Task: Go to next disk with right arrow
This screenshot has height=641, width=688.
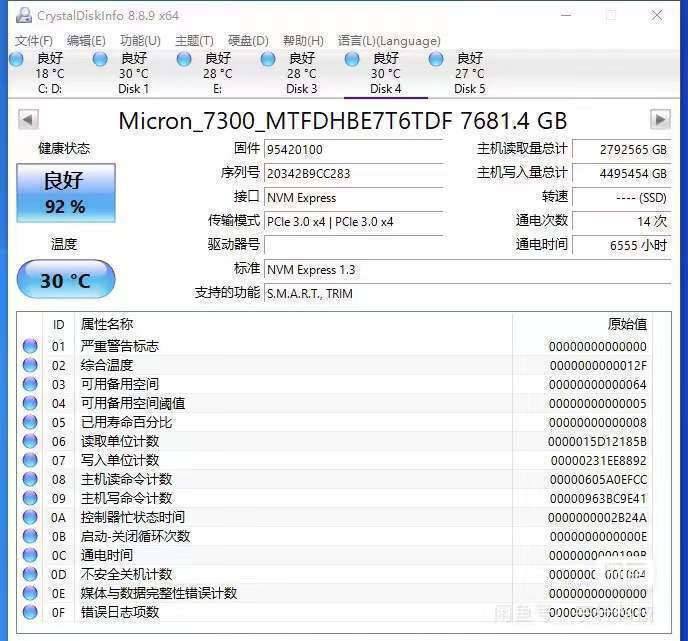Action: [660, 119]
